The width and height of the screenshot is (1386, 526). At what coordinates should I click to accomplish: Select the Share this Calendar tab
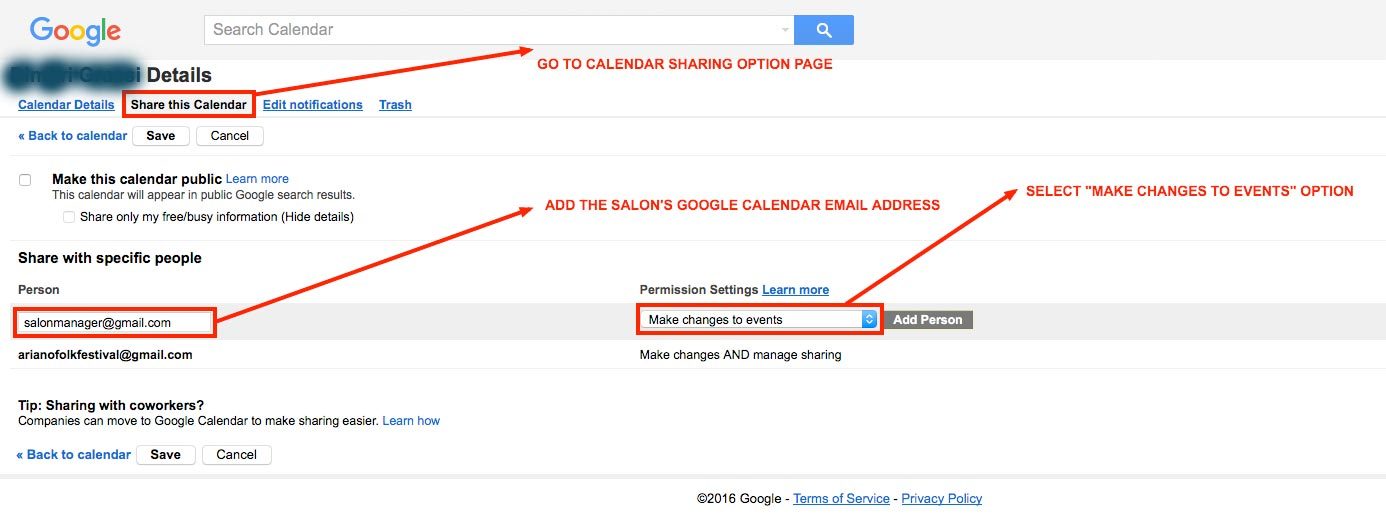point(189,105)
